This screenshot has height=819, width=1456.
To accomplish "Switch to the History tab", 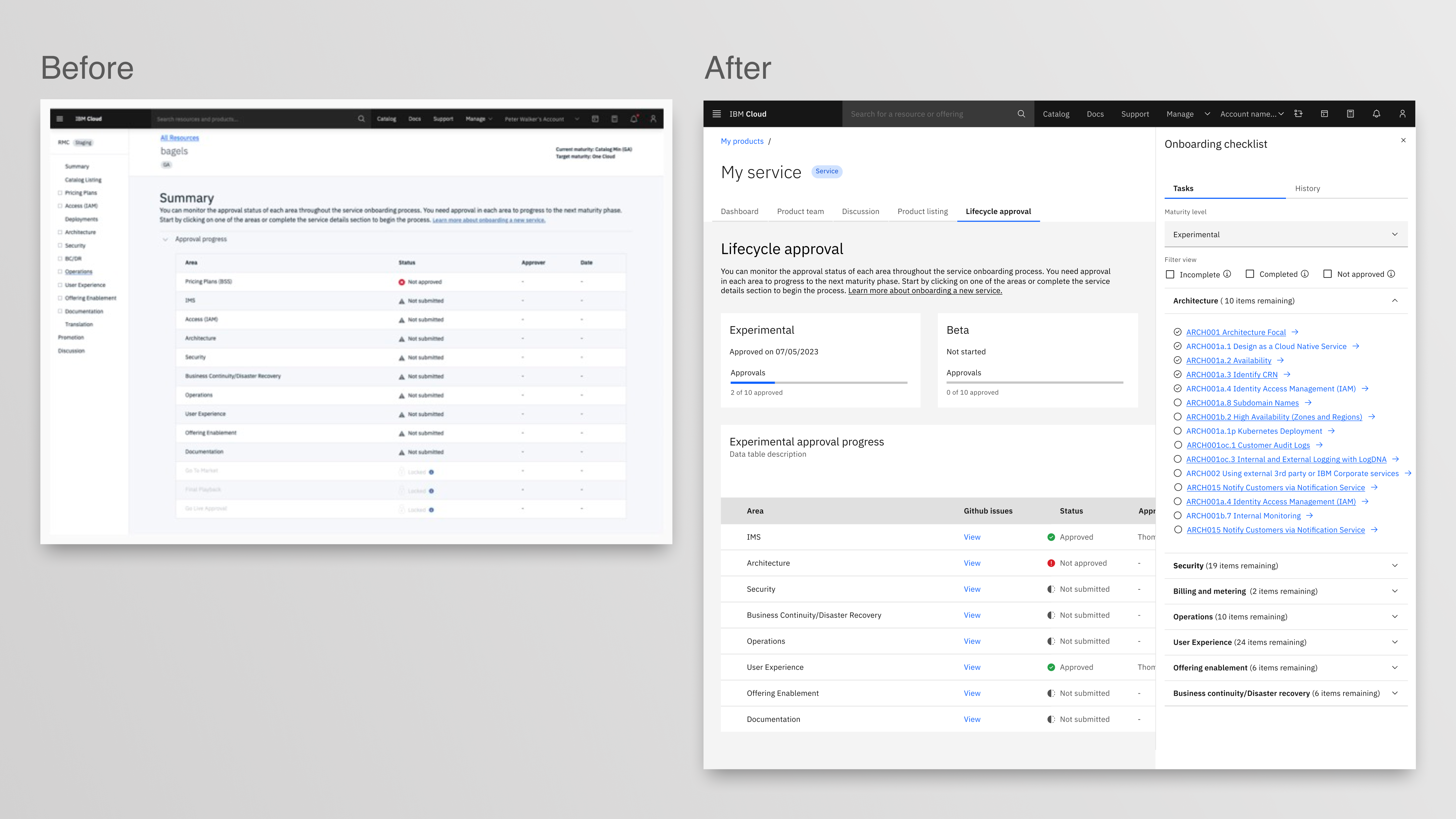I will tap(1307, 189).
